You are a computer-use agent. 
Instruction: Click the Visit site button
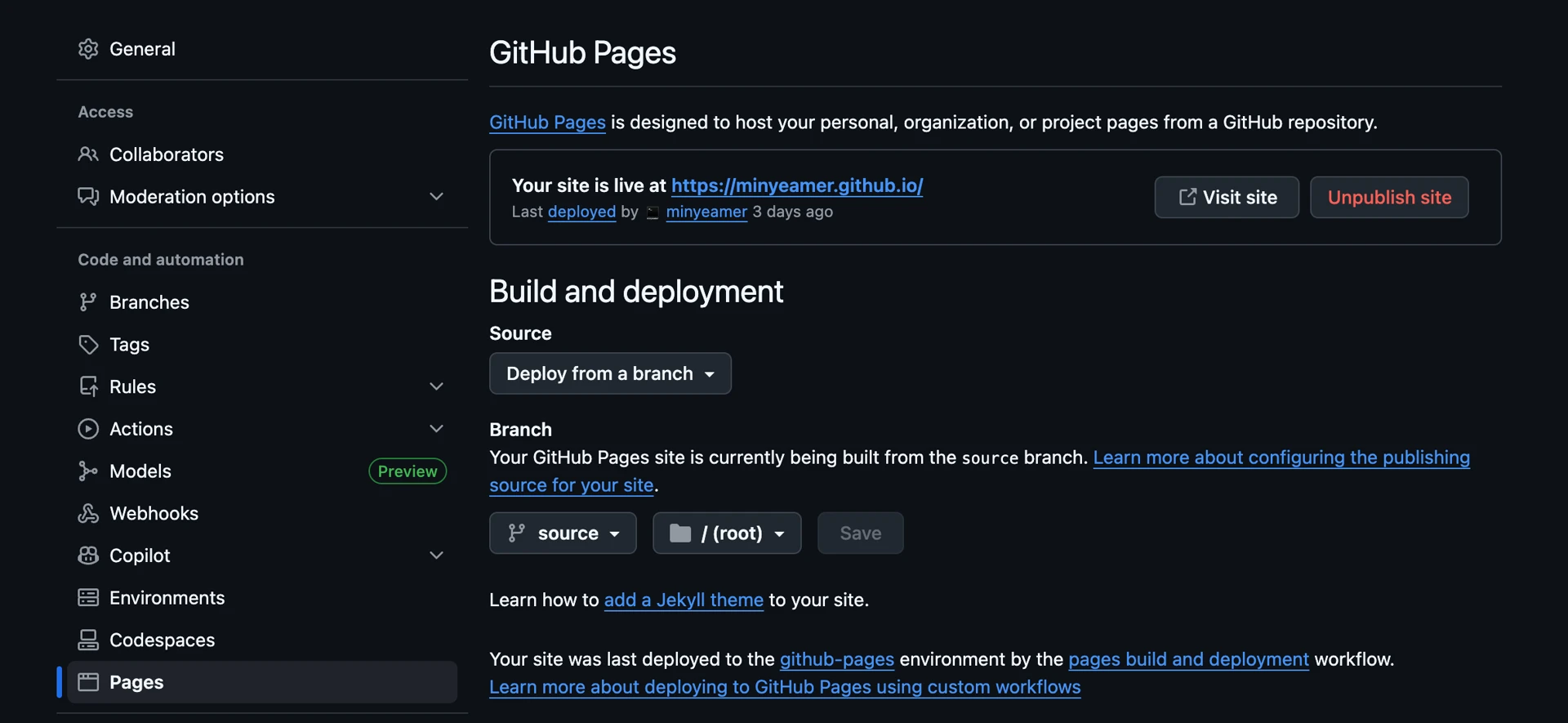click(x=1227, y=197)
